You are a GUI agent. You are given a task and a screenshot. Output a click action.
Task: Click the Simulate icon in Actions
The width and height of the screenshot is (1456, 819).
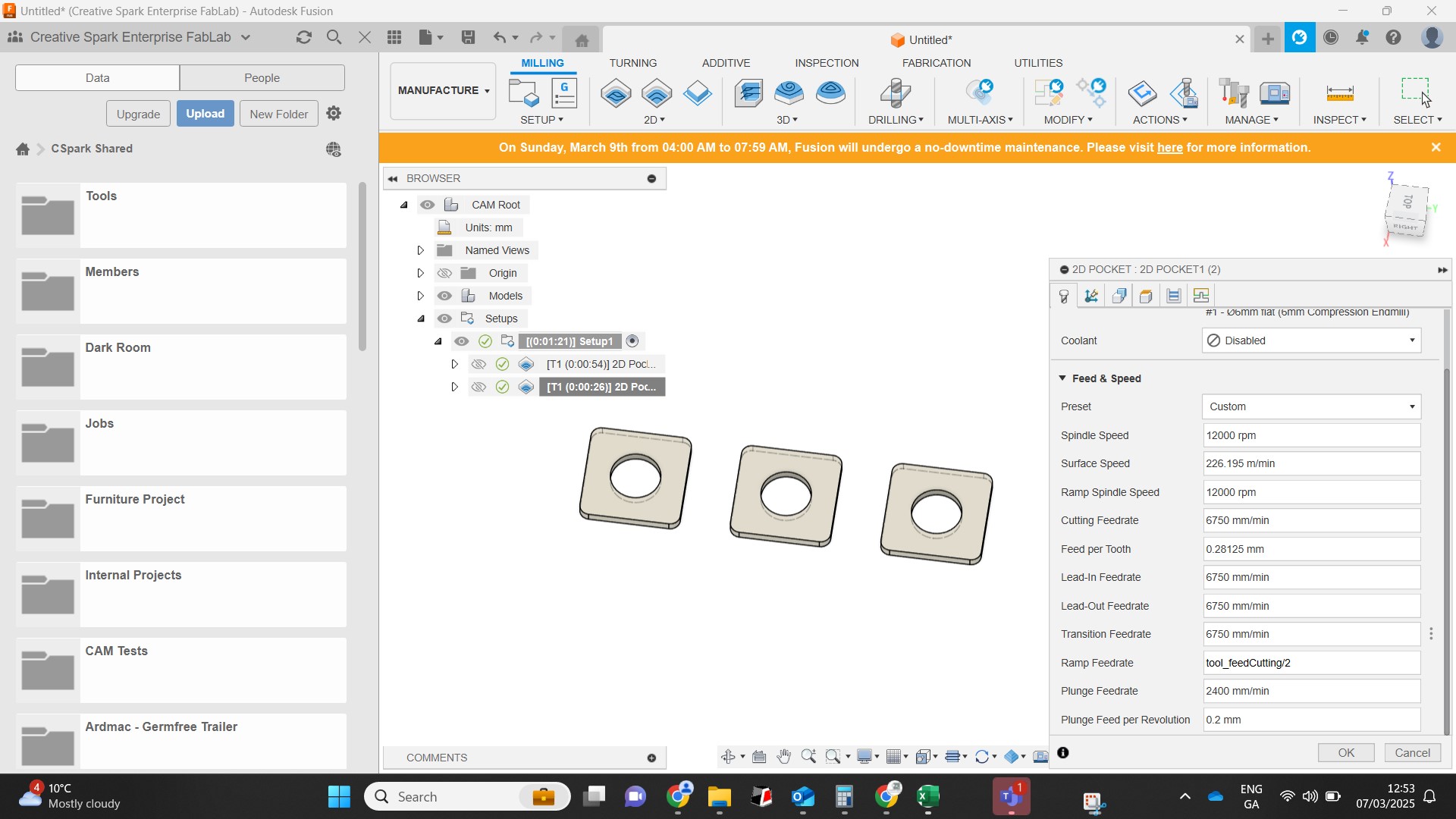coord(1142,93)
